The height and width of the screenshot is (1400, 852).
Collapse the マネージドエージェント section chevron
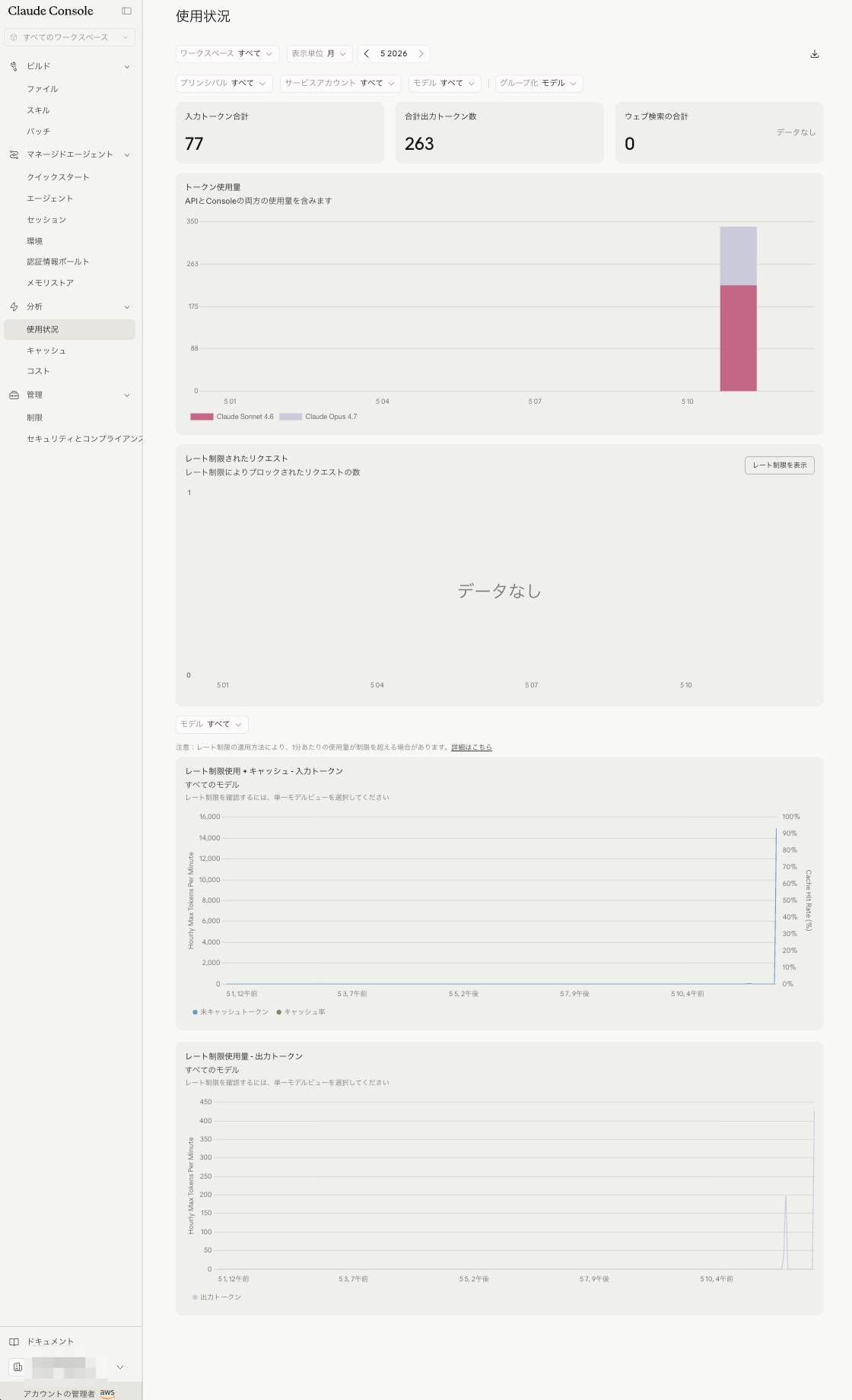coord(127,154)
